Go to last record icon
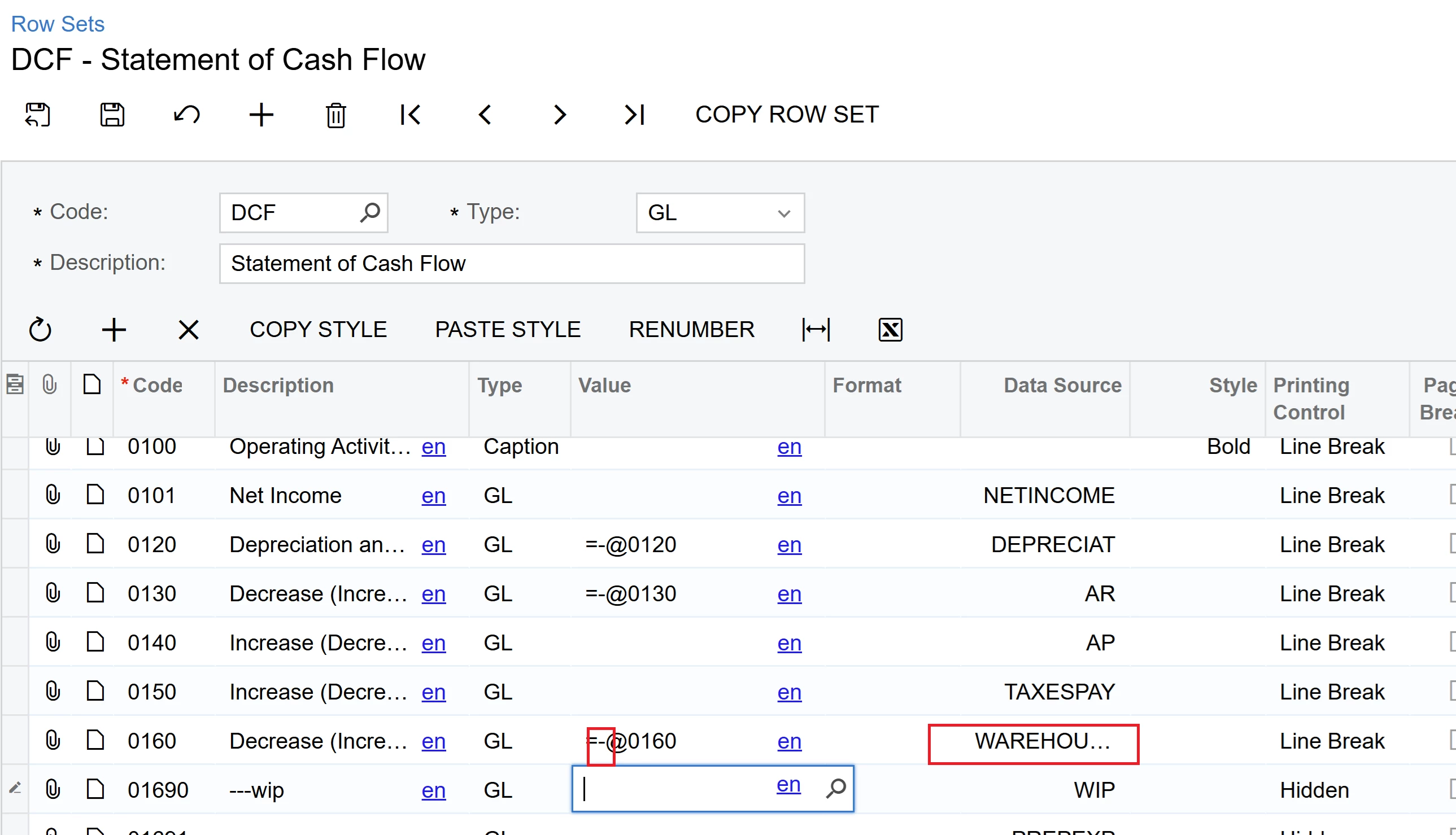This screenshot has width=1456, height=835. tap(634, 115)
